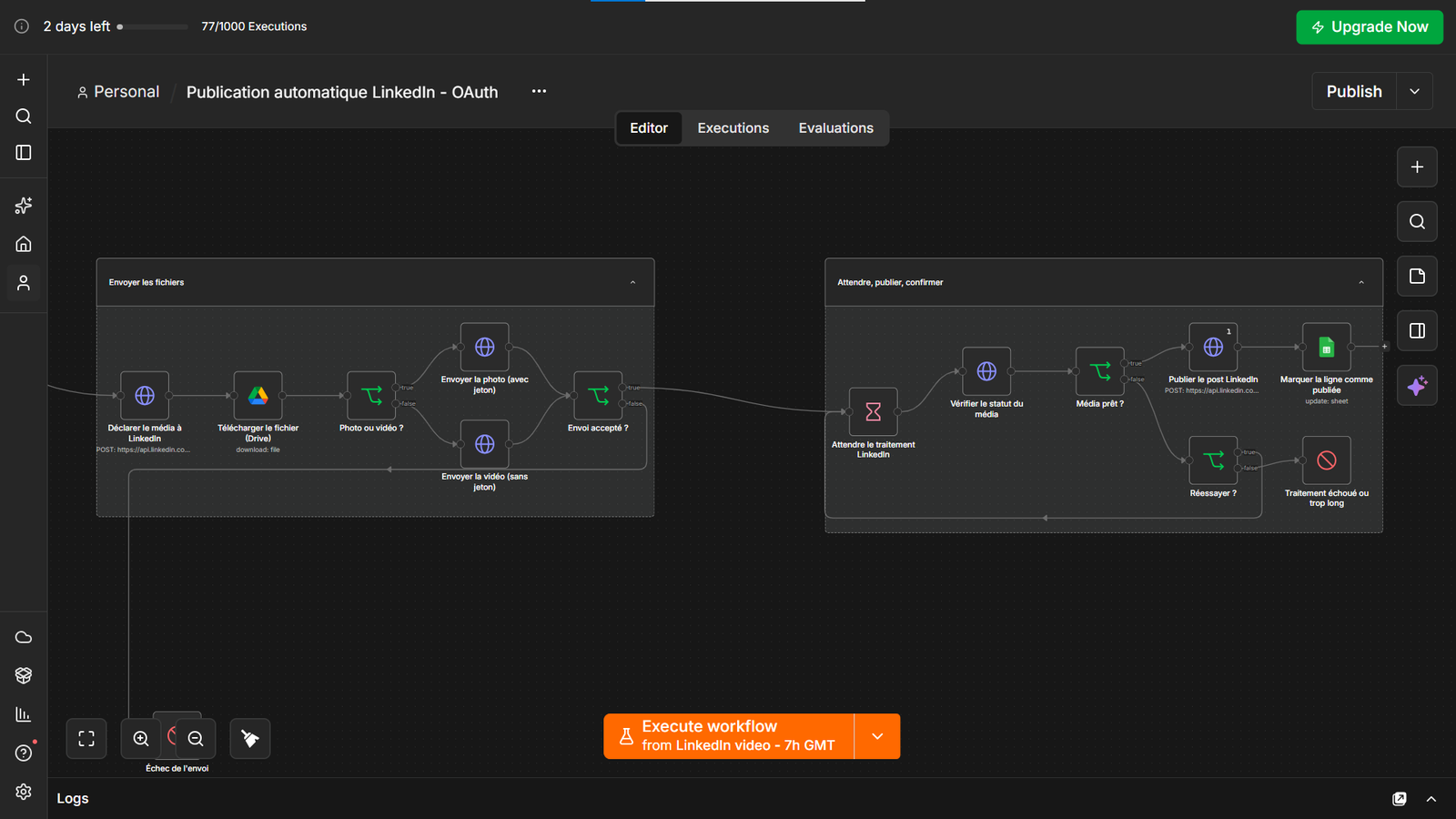Zoom out of the canvas
Image resolution: width=1456 pixels, height=819 pixels.
[196, 739]
